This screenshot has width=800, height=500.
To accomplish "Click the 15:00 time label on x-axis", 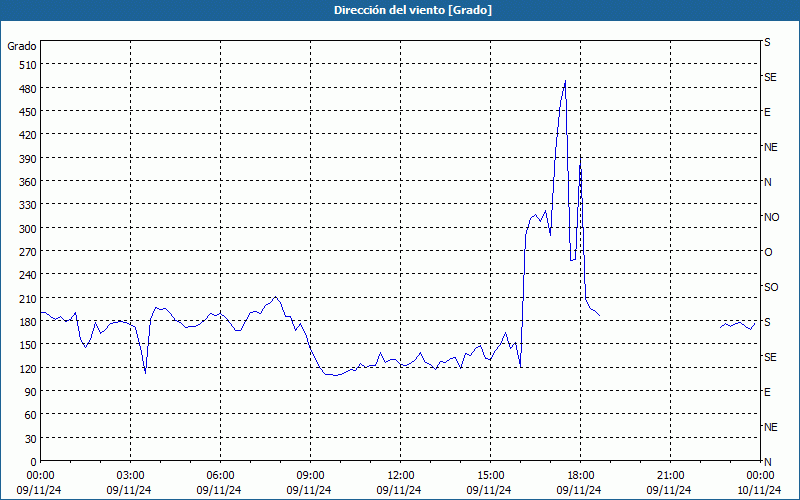I will (x=490, y=476).
